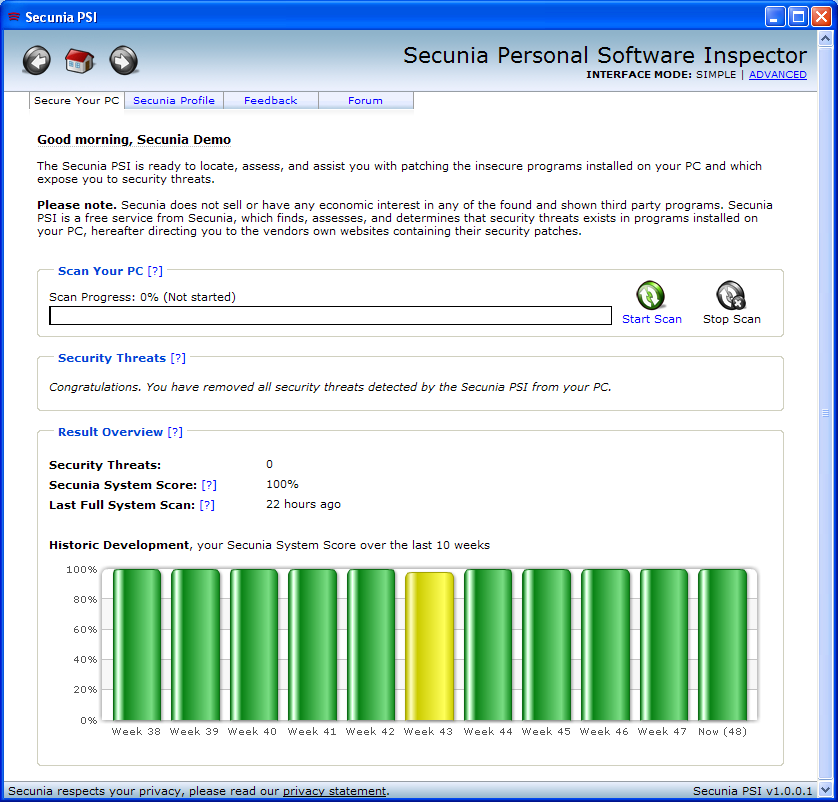Click the 'Secunia PSI v1.0.0.1' version text

coord(752,791)
